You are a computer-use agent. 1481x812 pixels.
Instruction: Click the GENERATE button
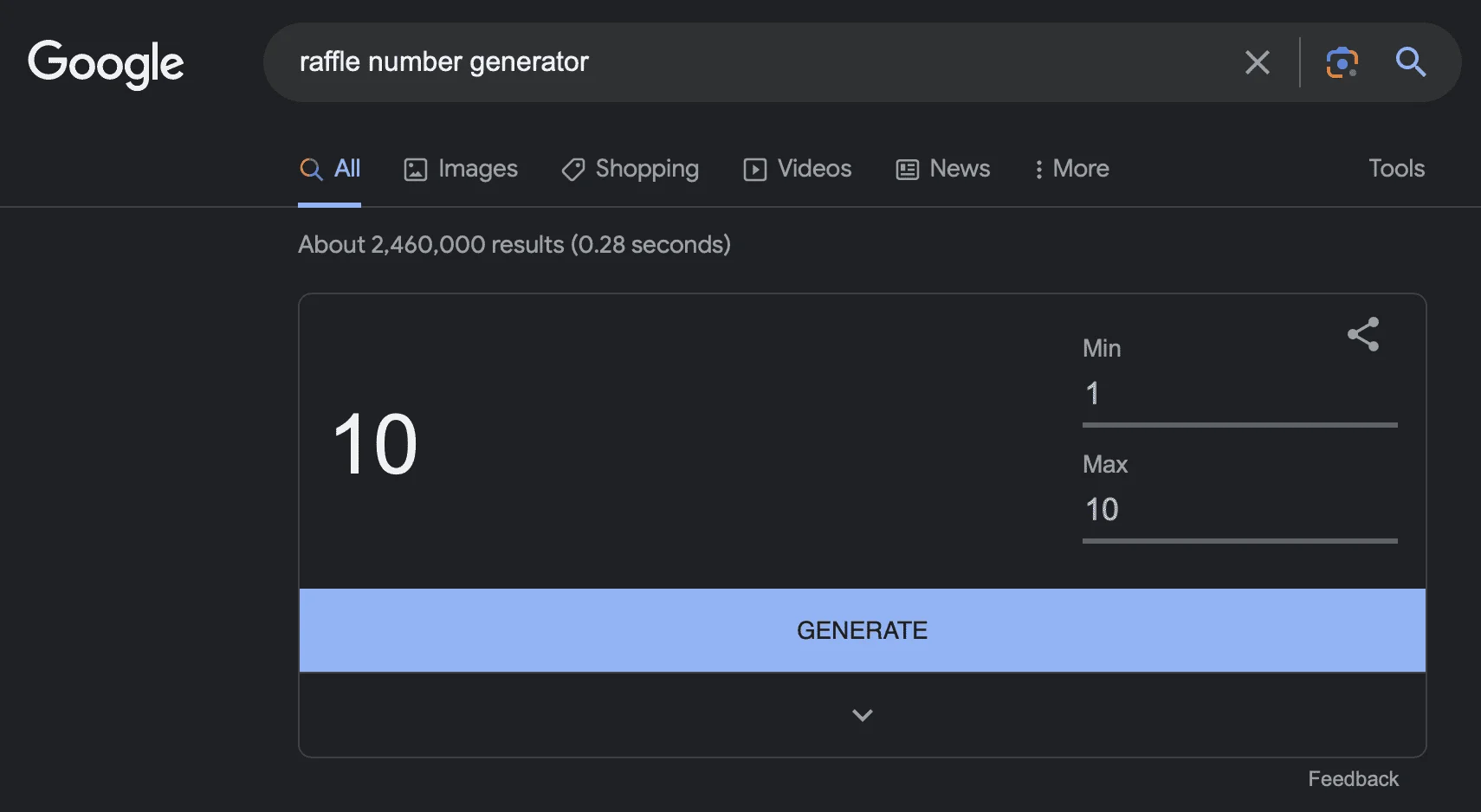coord(863,630)
